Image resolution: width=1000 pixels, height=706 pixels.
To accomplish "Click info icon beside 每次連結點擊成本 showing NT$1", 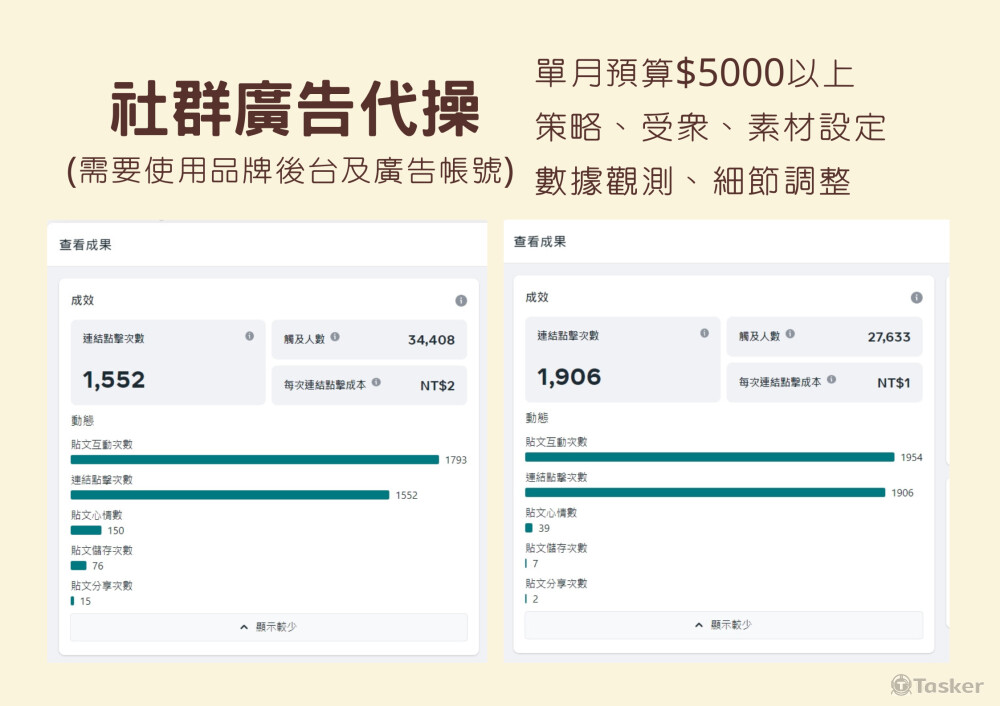I will (831, 380).
